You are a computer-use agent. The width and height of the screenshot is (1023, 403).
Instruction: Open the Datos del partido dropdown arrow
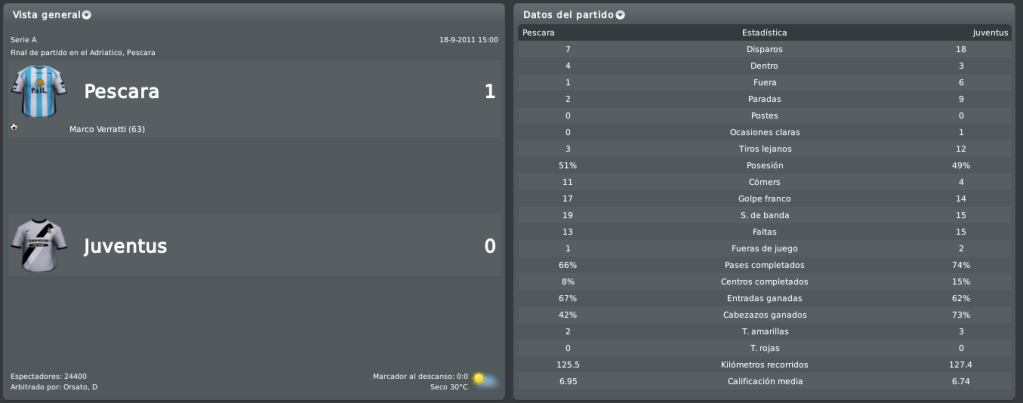pyautogui.click(x=620, y=15)
